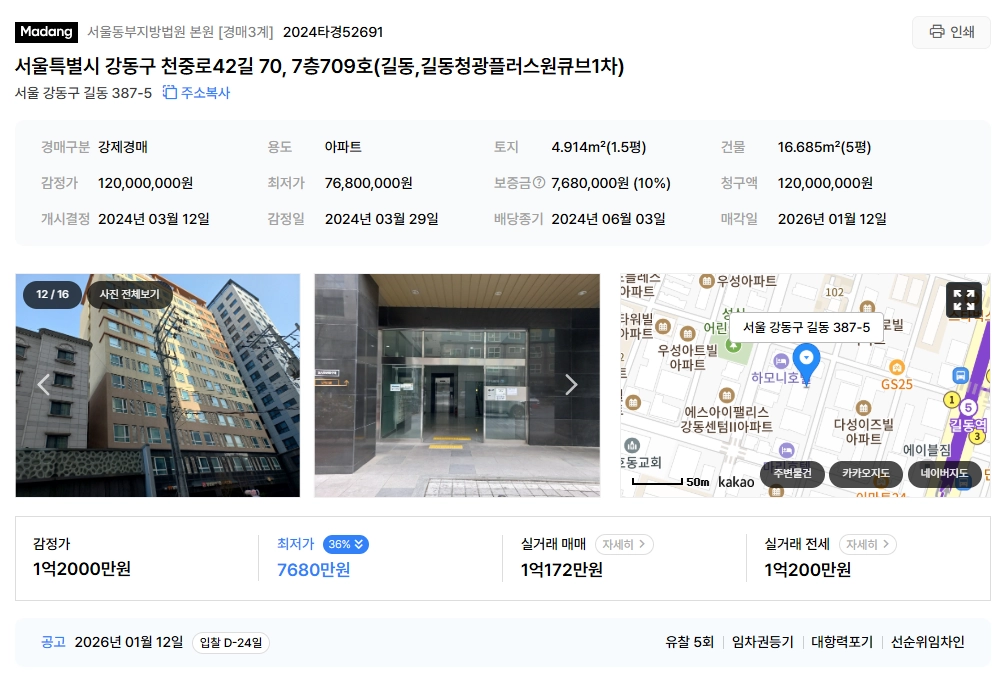Screen dimensions: 997x674
Task: Click the 입찰 D-24일 badge
Action: (x=231, y=643)
